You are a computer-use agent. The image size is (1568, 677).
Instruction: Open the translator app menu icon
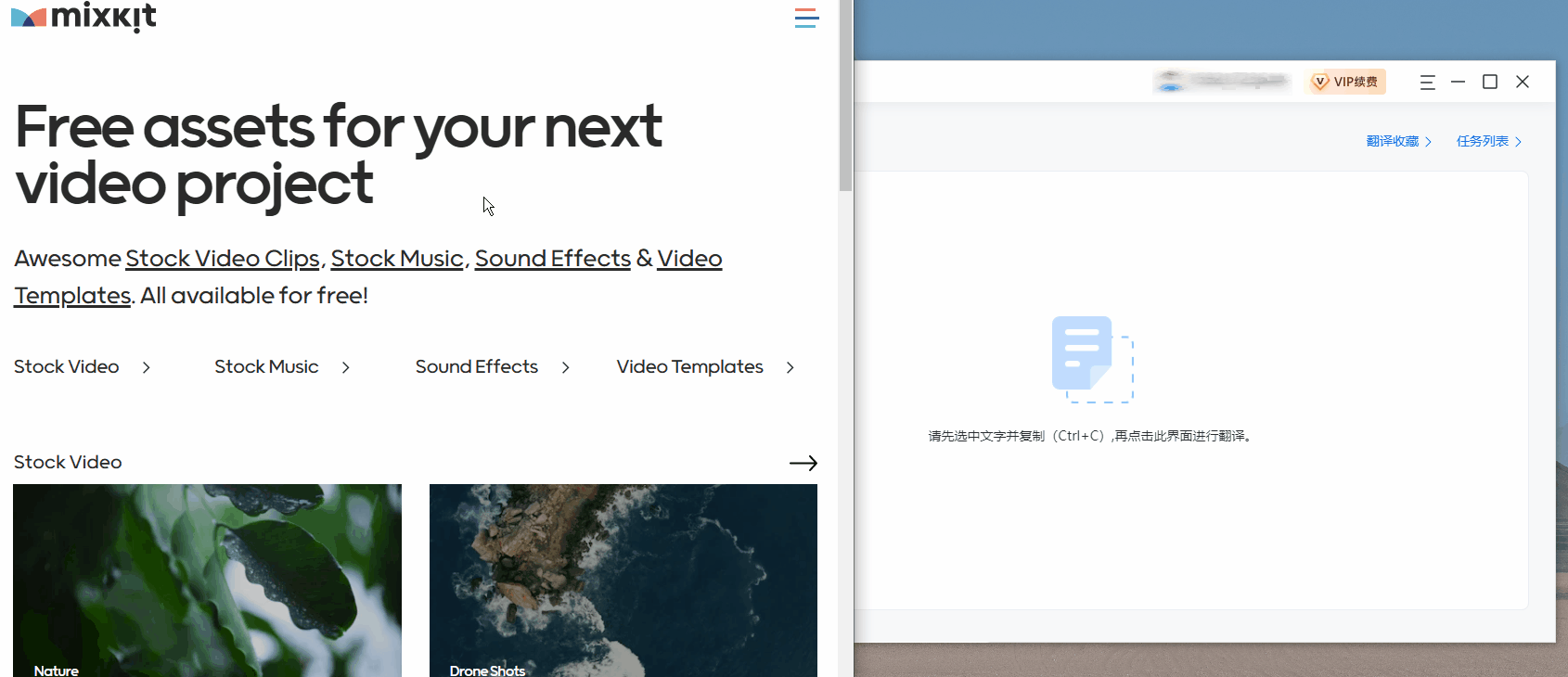[x=1427, y=83]
